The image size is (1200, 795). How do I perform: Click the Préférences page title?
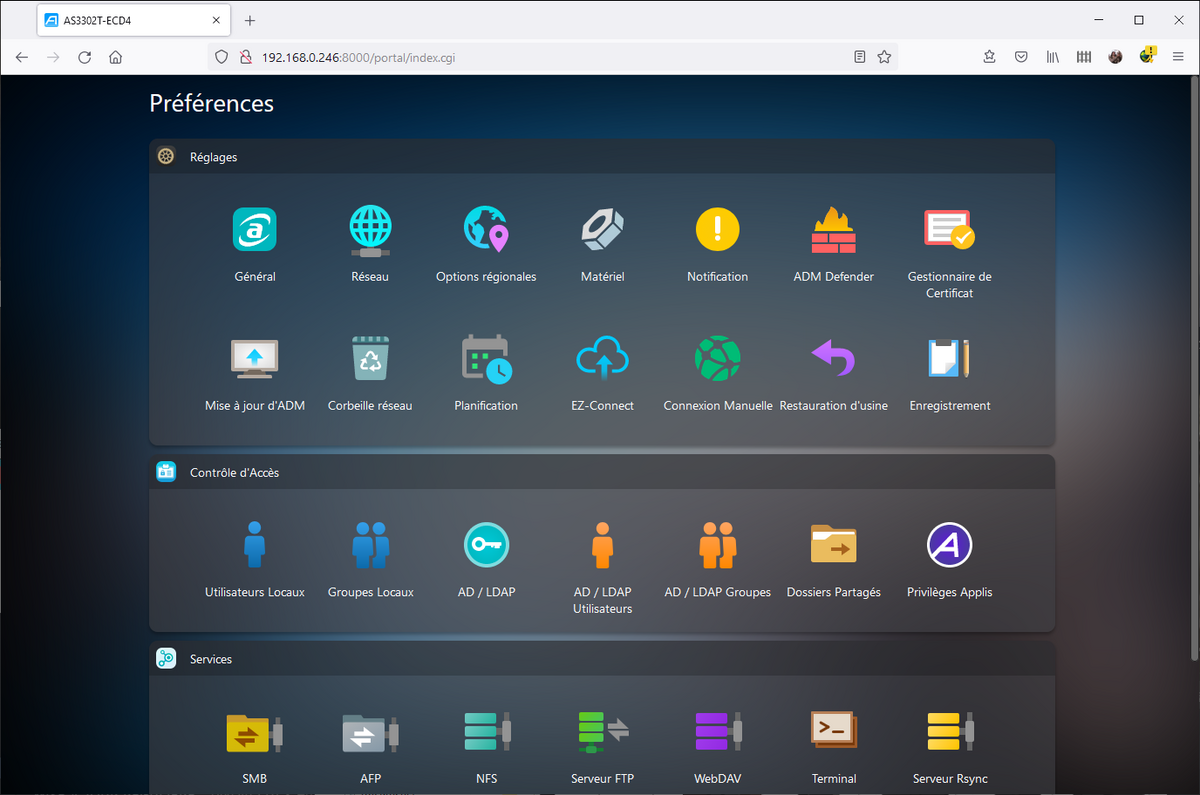(x=211, y=103)
